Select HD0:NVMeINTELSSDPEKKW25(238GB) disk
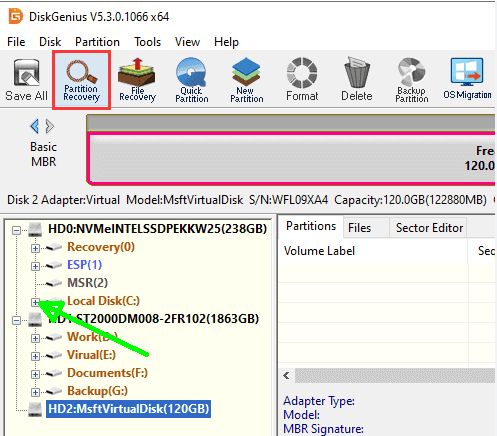 [157, 229]
